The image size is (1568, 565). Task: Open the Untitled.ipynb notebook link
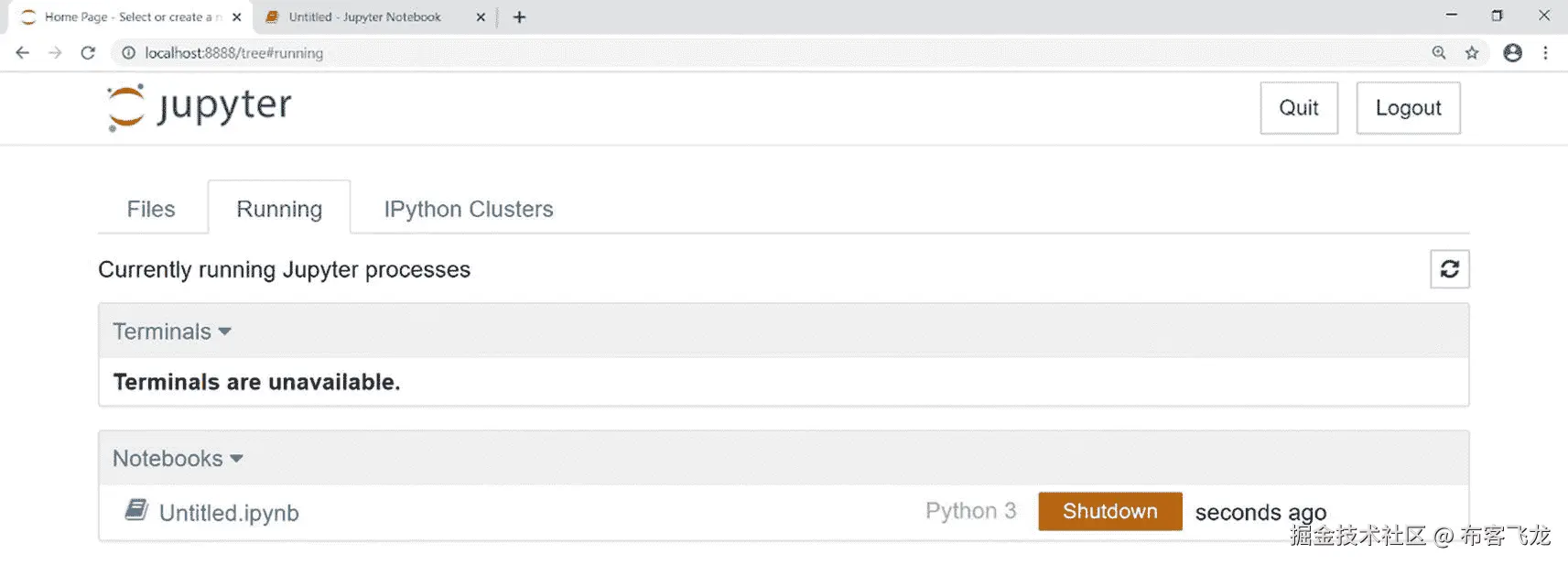pyautogui.click(x=229, y=513)
